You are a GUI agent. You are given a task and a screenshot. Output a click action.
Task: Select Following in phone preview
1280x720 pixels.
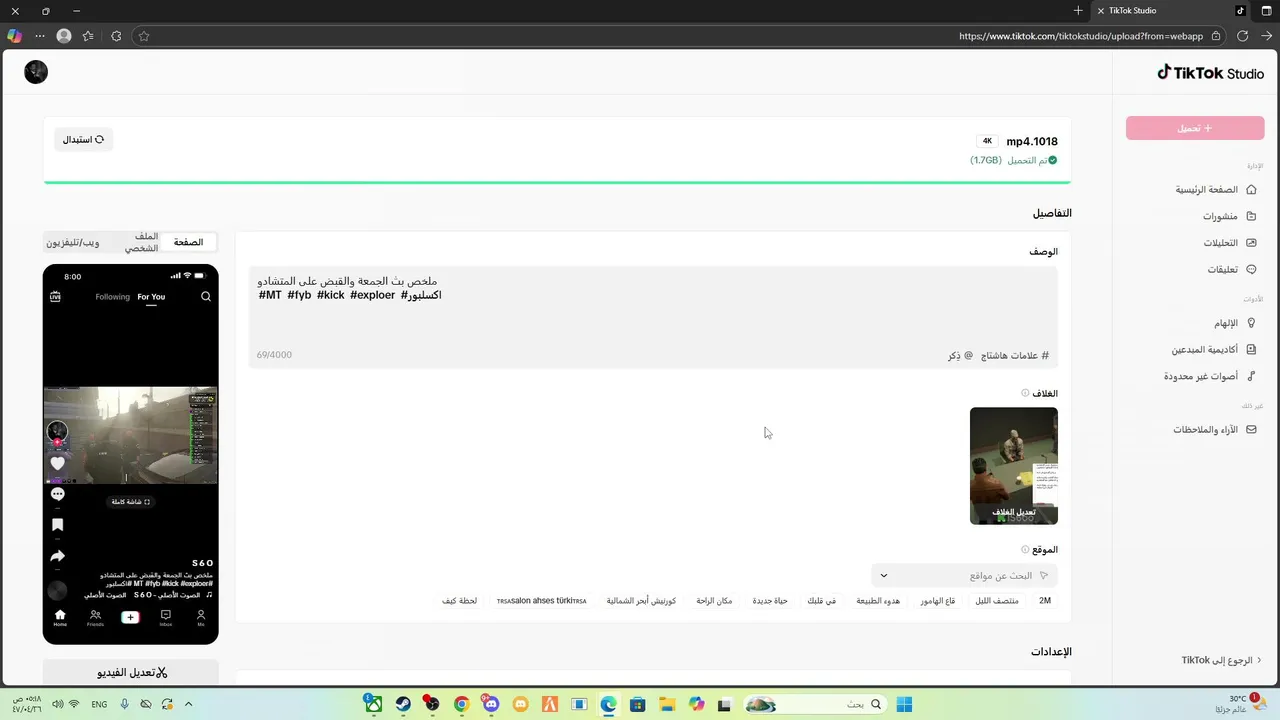tap(112, 297)
